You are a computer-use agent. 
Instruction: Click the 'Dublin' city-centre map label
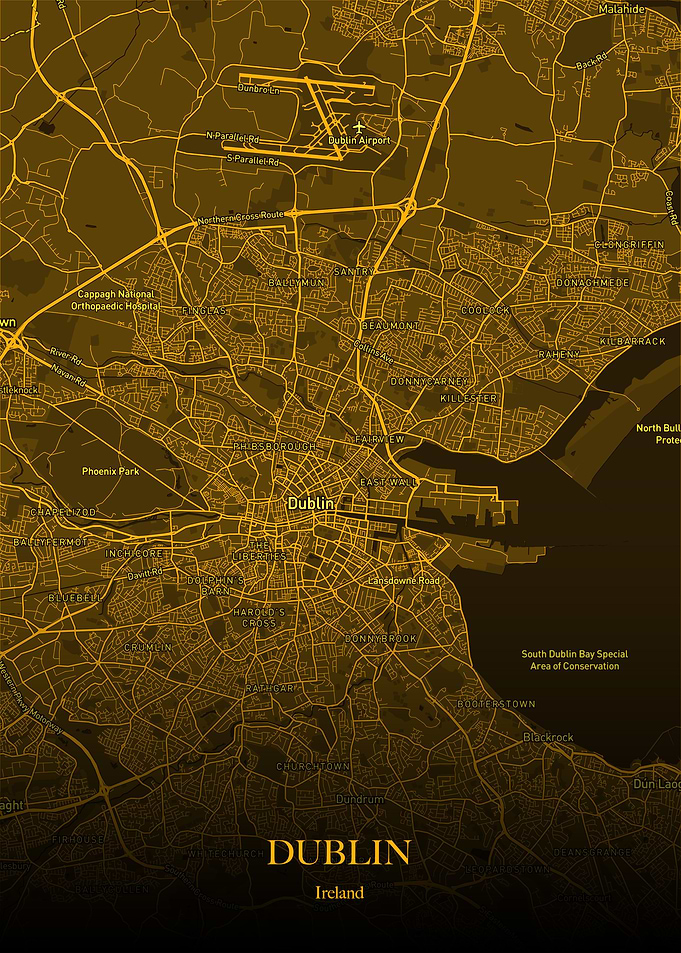tap(311, 503)
